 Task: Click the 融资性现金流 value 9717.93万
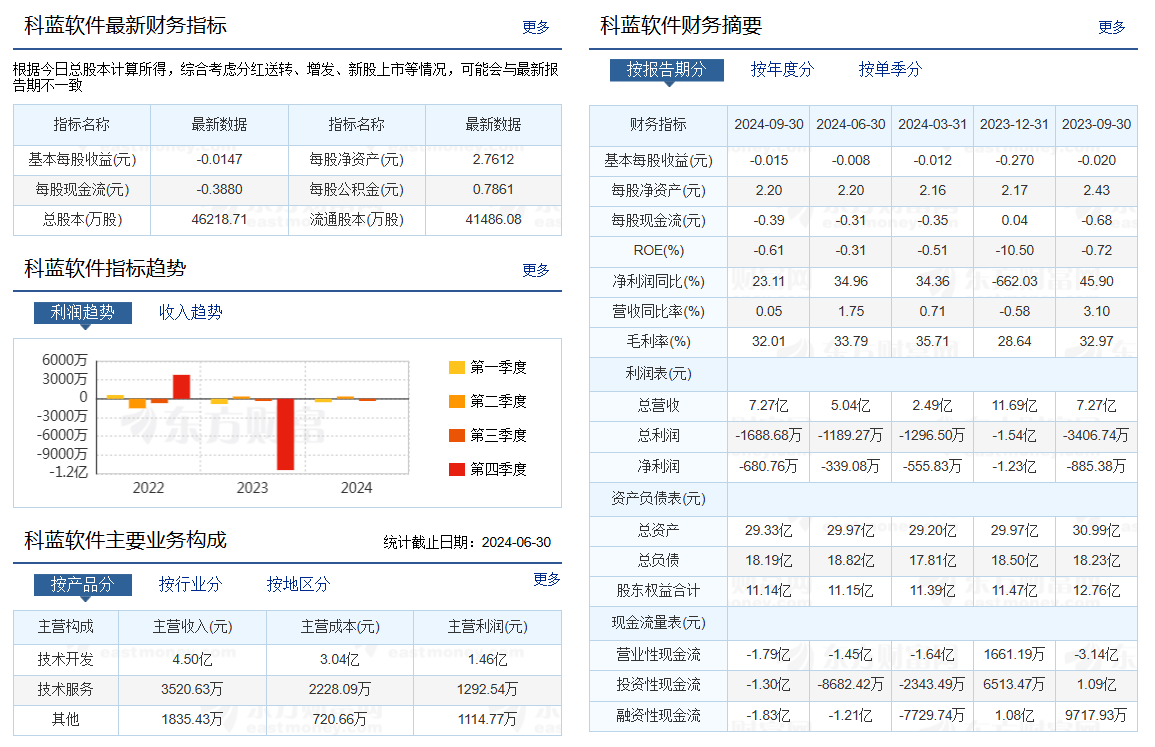[1096, 716]
